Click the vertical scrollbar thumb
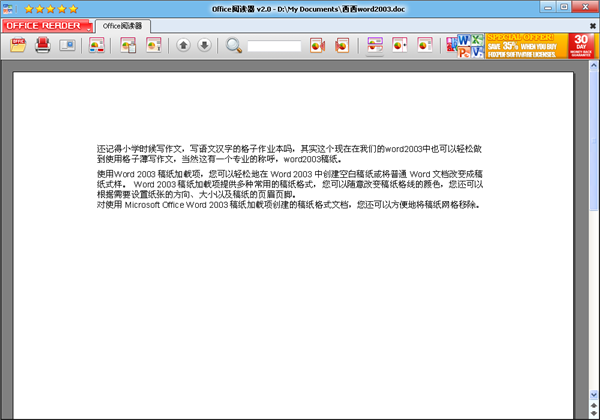 tap(593, 140)
